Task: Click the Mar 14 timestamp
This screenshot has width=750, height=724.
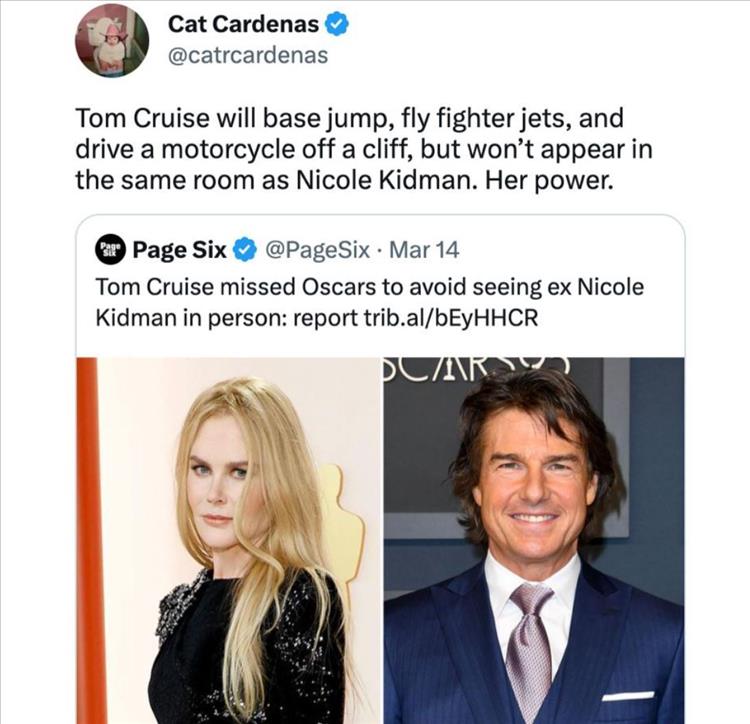Action: coord(422,249)
